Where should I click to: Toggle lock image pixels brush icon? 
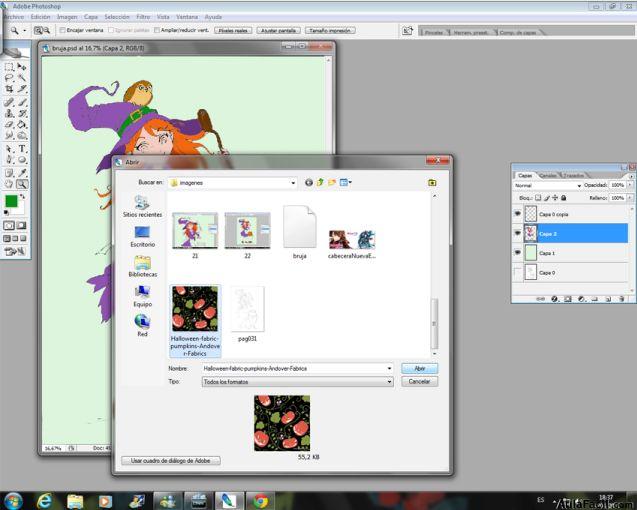coord(547,198)
